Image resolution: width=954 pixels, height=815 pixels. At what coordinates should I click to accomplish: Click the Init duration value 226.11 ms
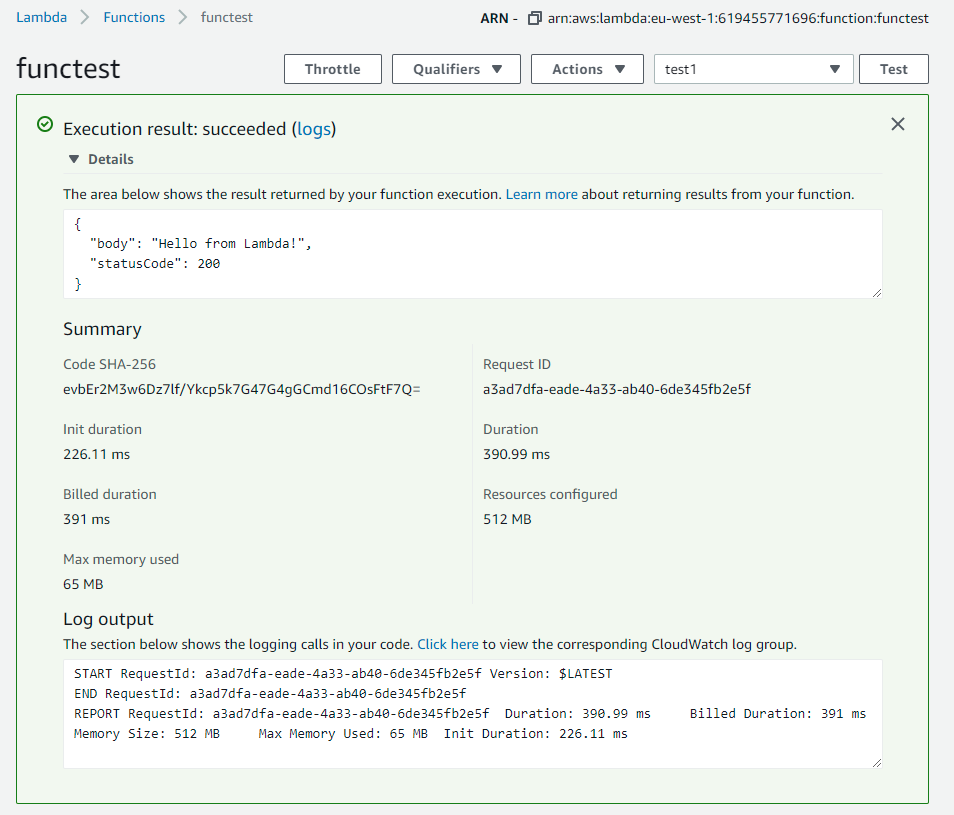(97, 454)
